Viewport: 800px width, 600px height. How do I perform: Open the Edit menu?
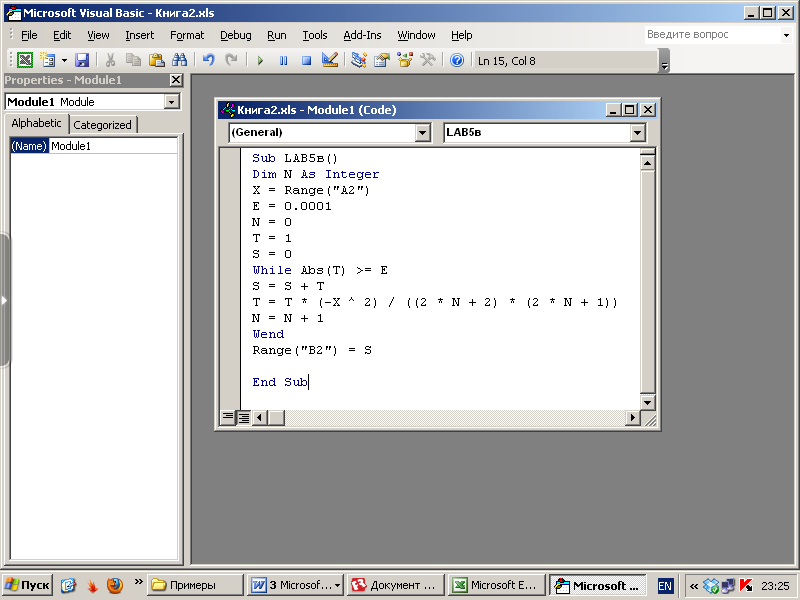(62, 35)
